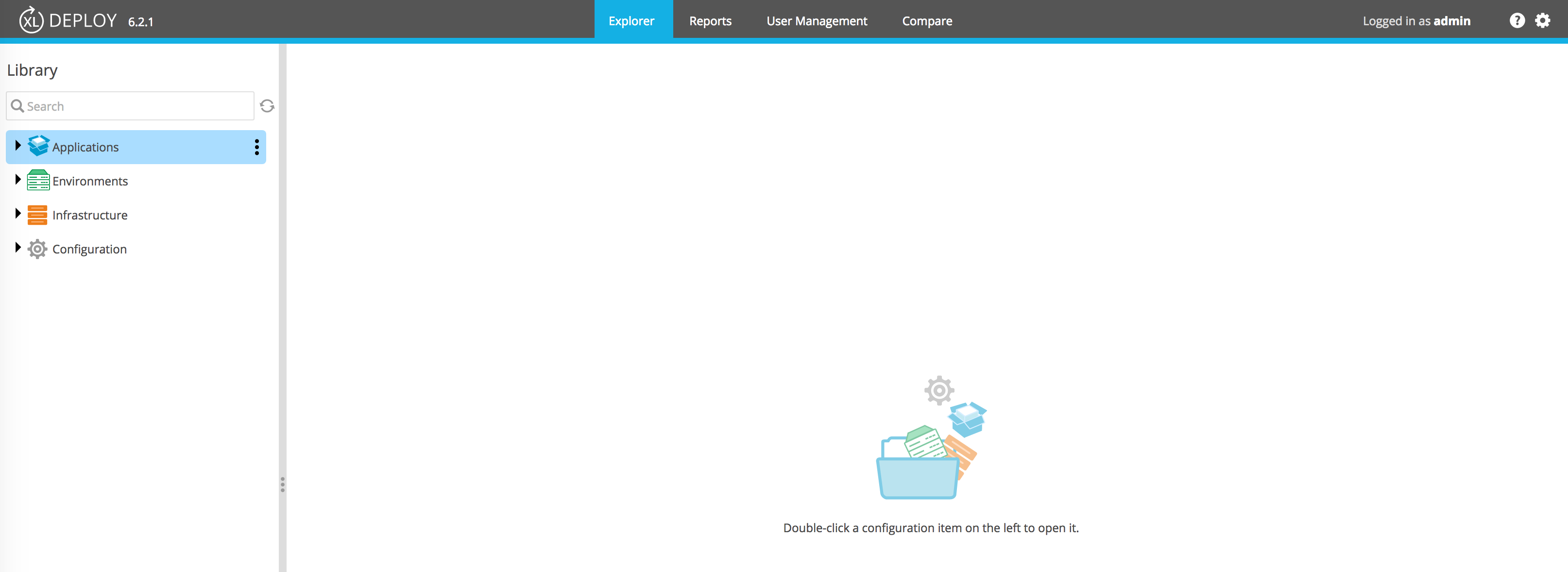Image resolution: width=1568 pixels, height=572 pixels.
Task: Expand the Environments tree node
Action: tap(17, 180)
